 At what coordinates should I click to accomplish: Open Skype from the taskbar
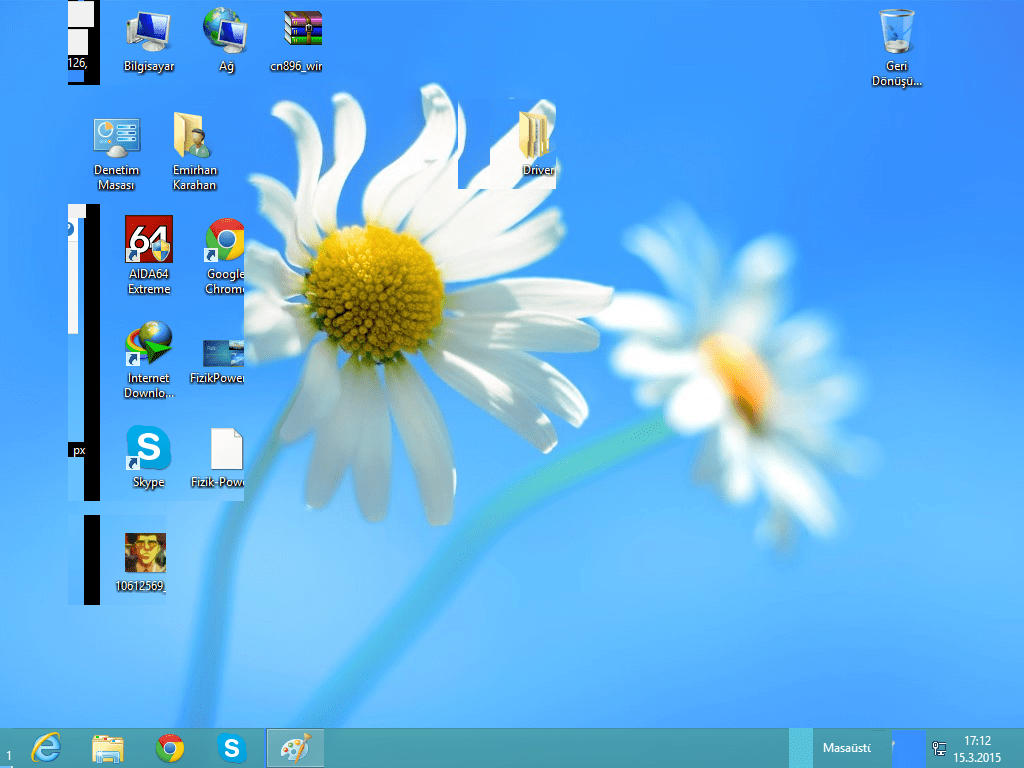(x=231, y=748)
